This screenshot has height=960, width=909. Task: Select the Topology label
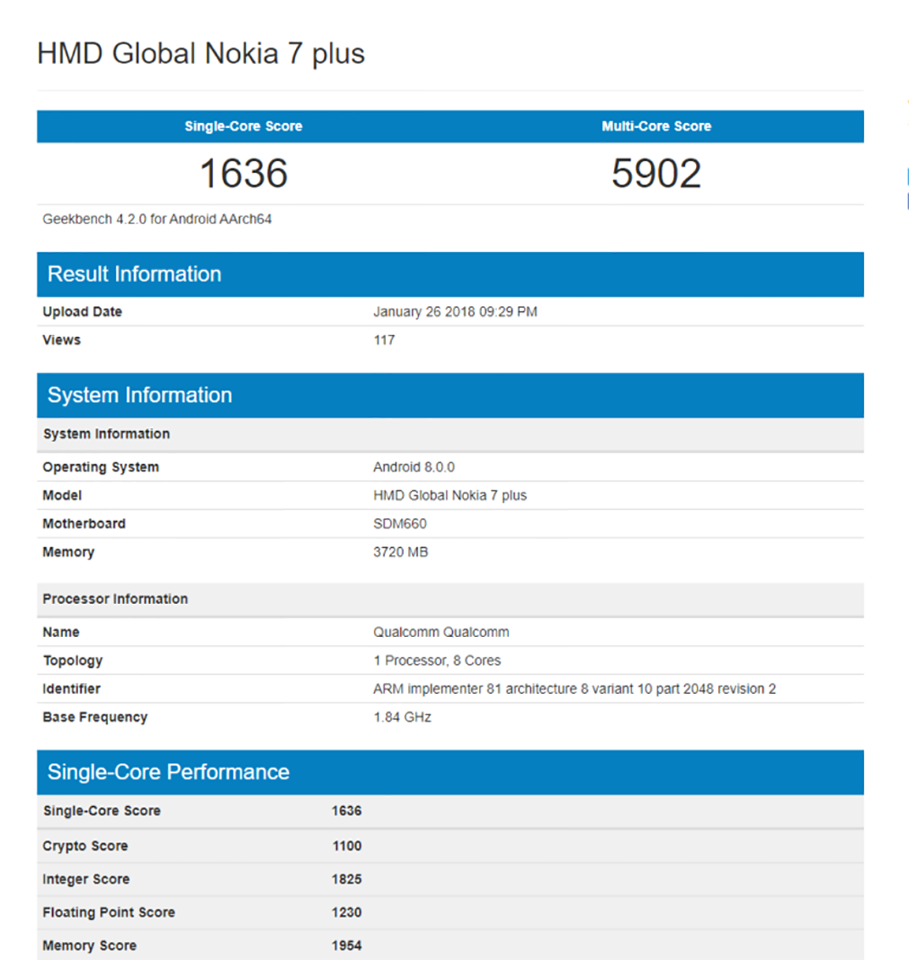click(x=72, y=661)
